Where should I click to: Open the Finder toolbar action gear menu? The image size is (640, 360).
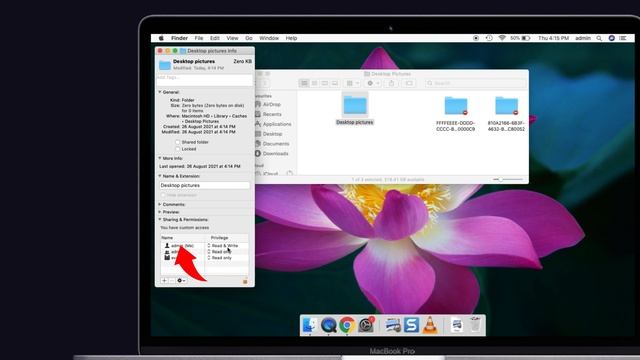[373, 83]
